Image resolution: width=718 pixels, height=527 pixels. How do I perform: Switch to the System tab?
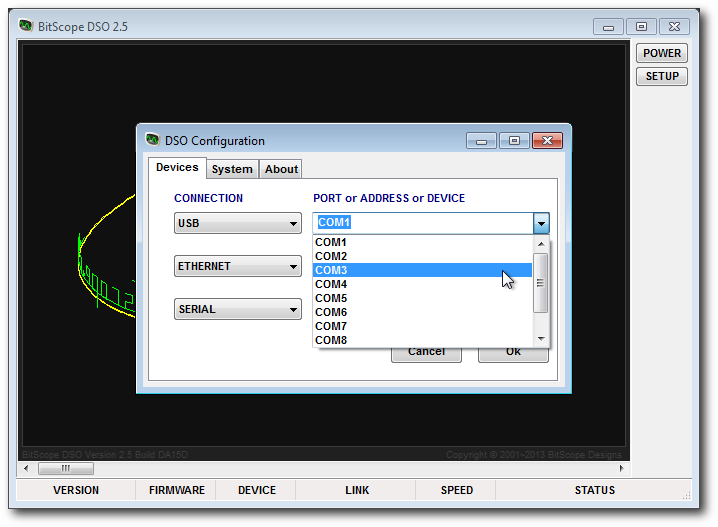tap(232, 169)
